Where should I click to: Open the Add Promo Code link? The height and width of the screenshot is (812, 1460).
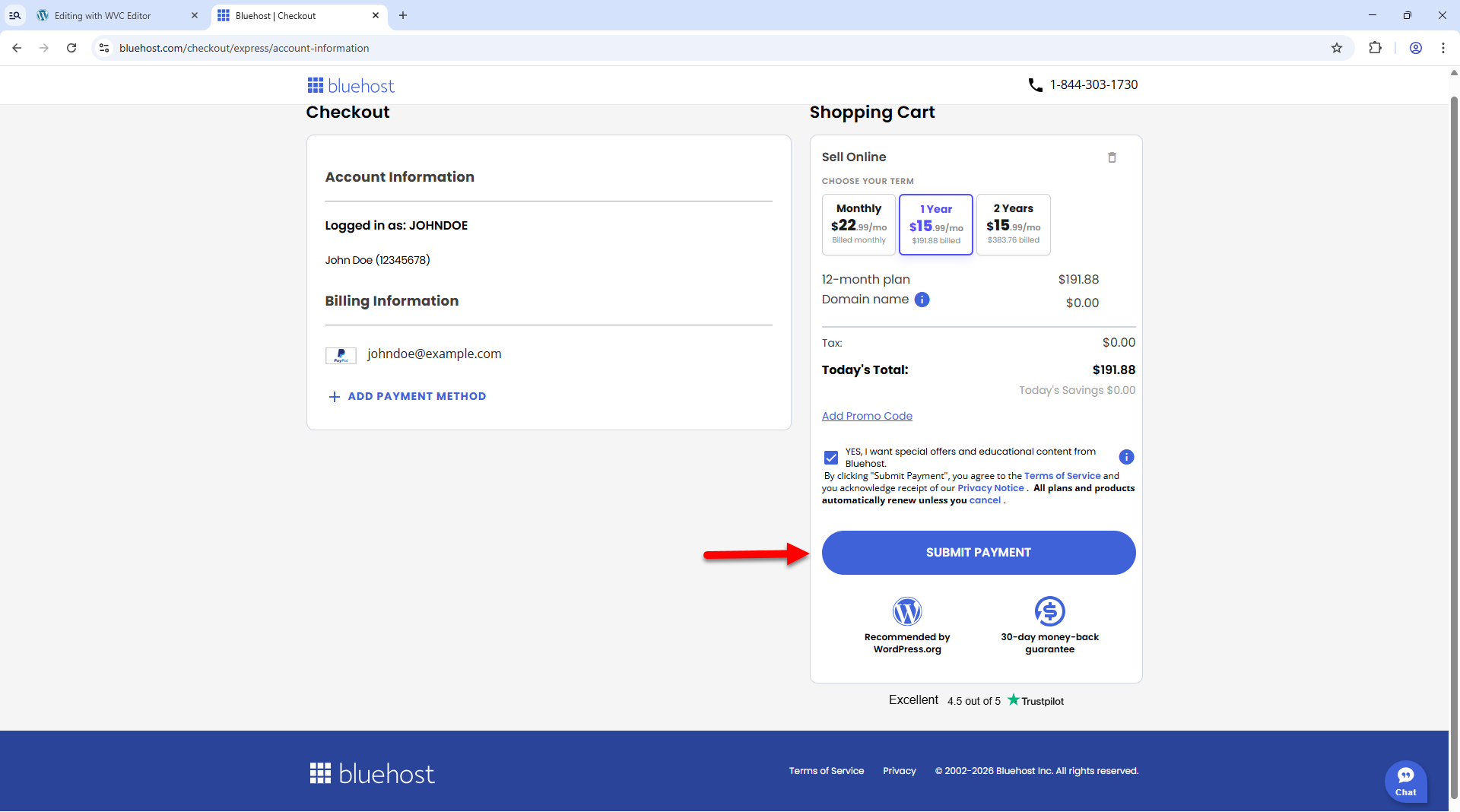pos(867,416)
